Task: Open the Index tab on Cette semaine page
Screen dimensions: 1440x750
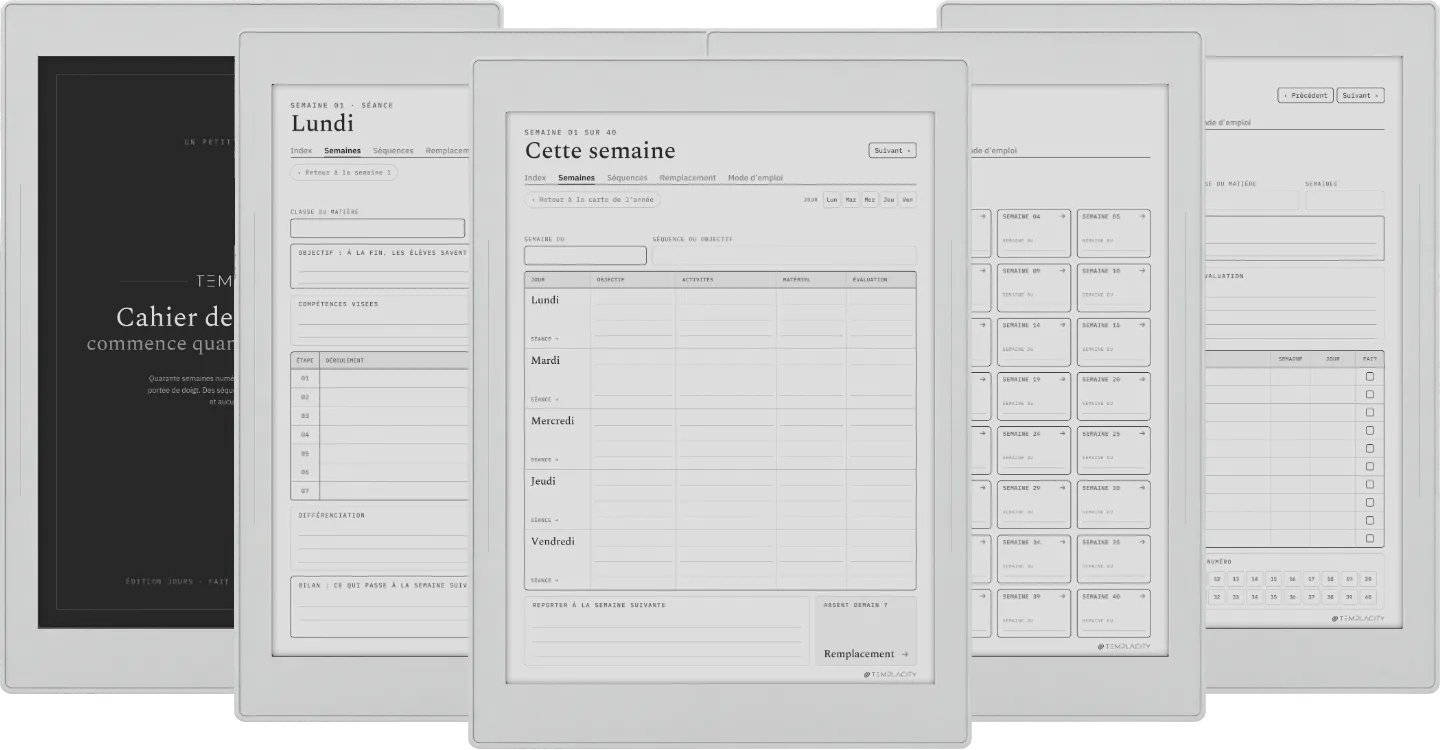Action: coord(535,178)
